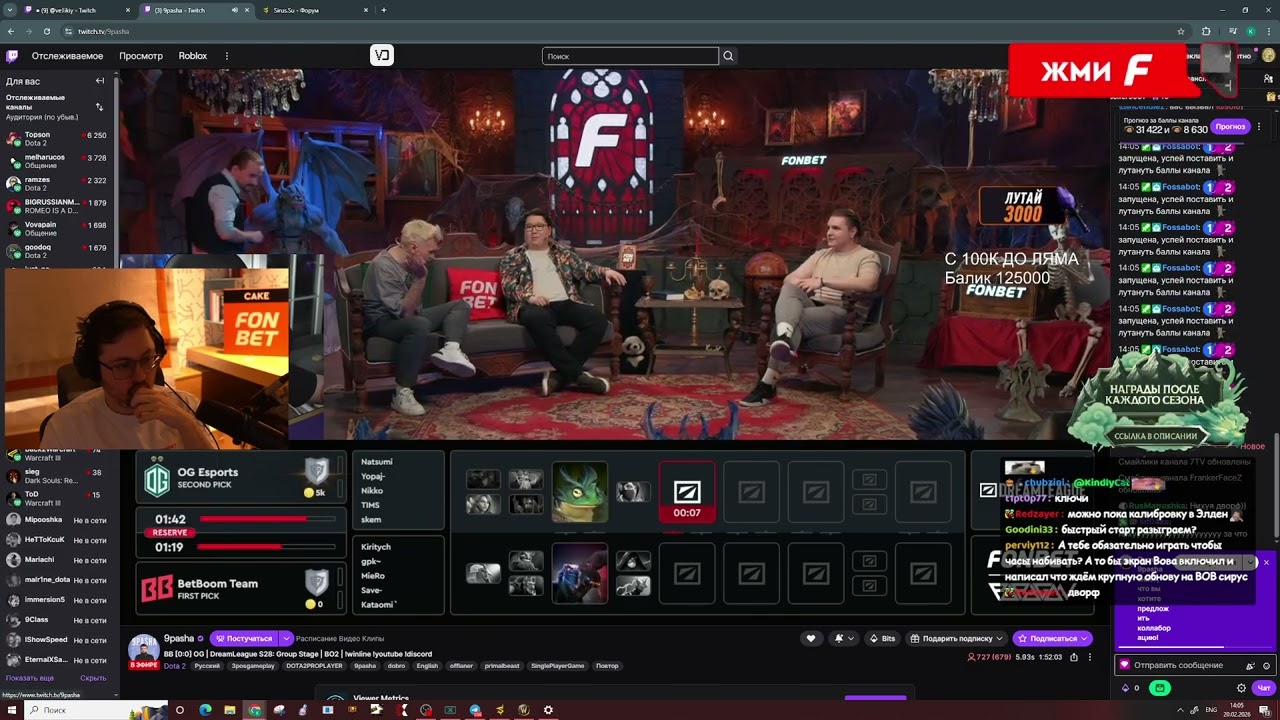1280x720 pixels.
Task: Share the stream via share icon
Action: click(1074, 657)
